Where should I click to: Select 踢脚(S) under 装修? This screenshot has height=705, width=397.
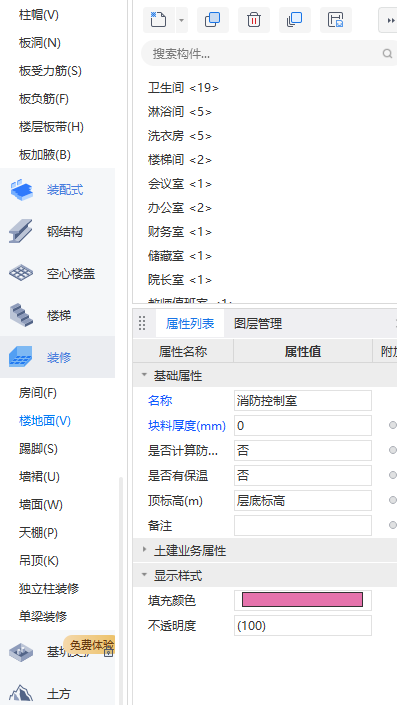[38, 449]
